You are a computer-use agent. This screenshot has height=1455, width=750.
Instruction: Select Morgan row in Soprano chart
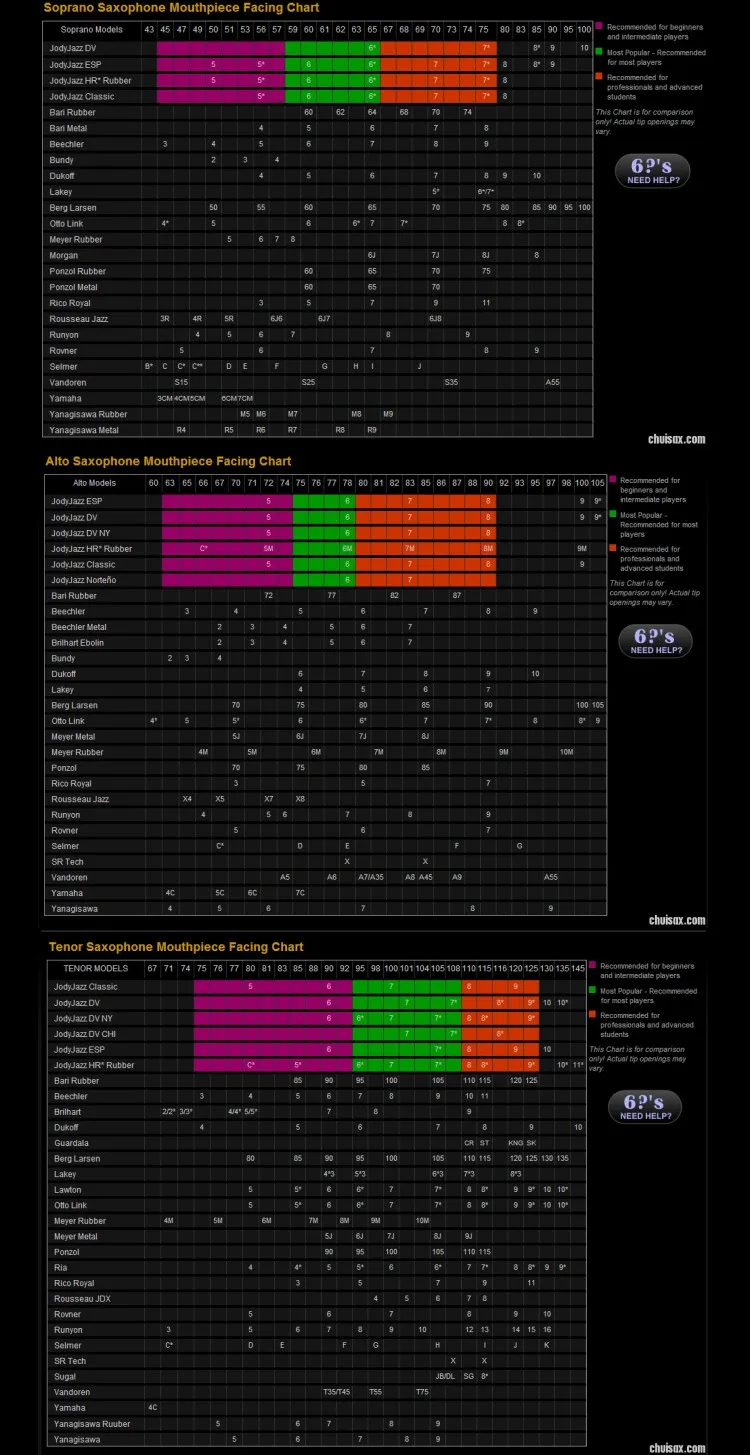(320, 255)
